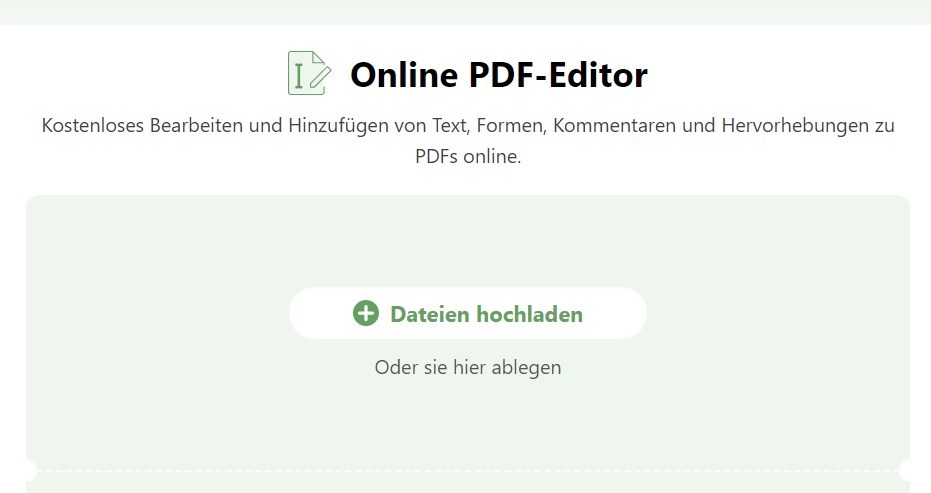Click the green plus icon in upload button
The image size is (931, 493).
366,313
